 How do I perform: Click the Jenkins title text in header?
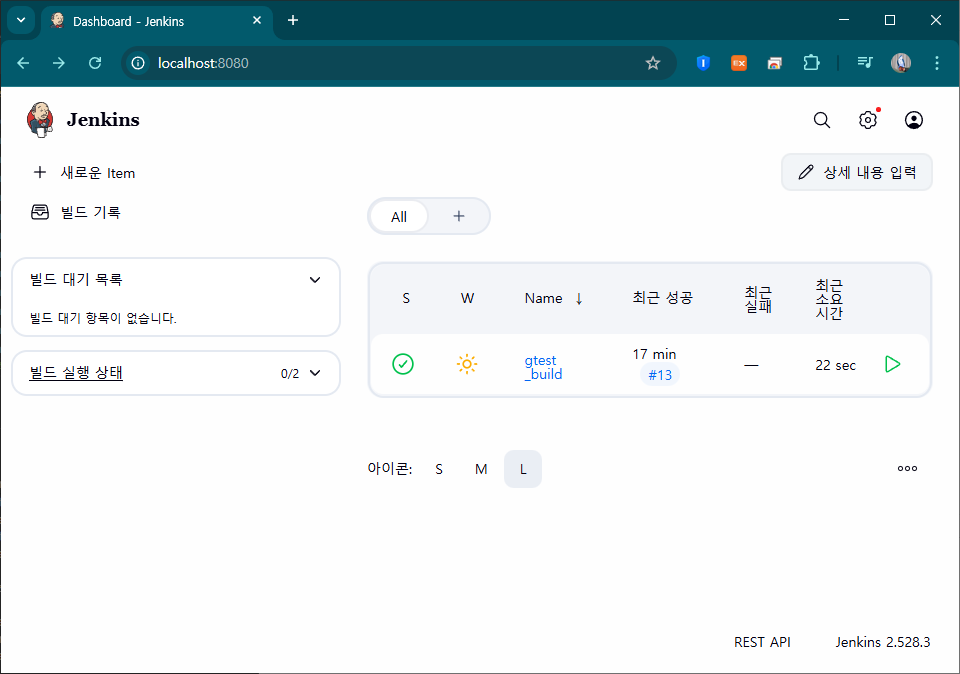pos(103,119)
